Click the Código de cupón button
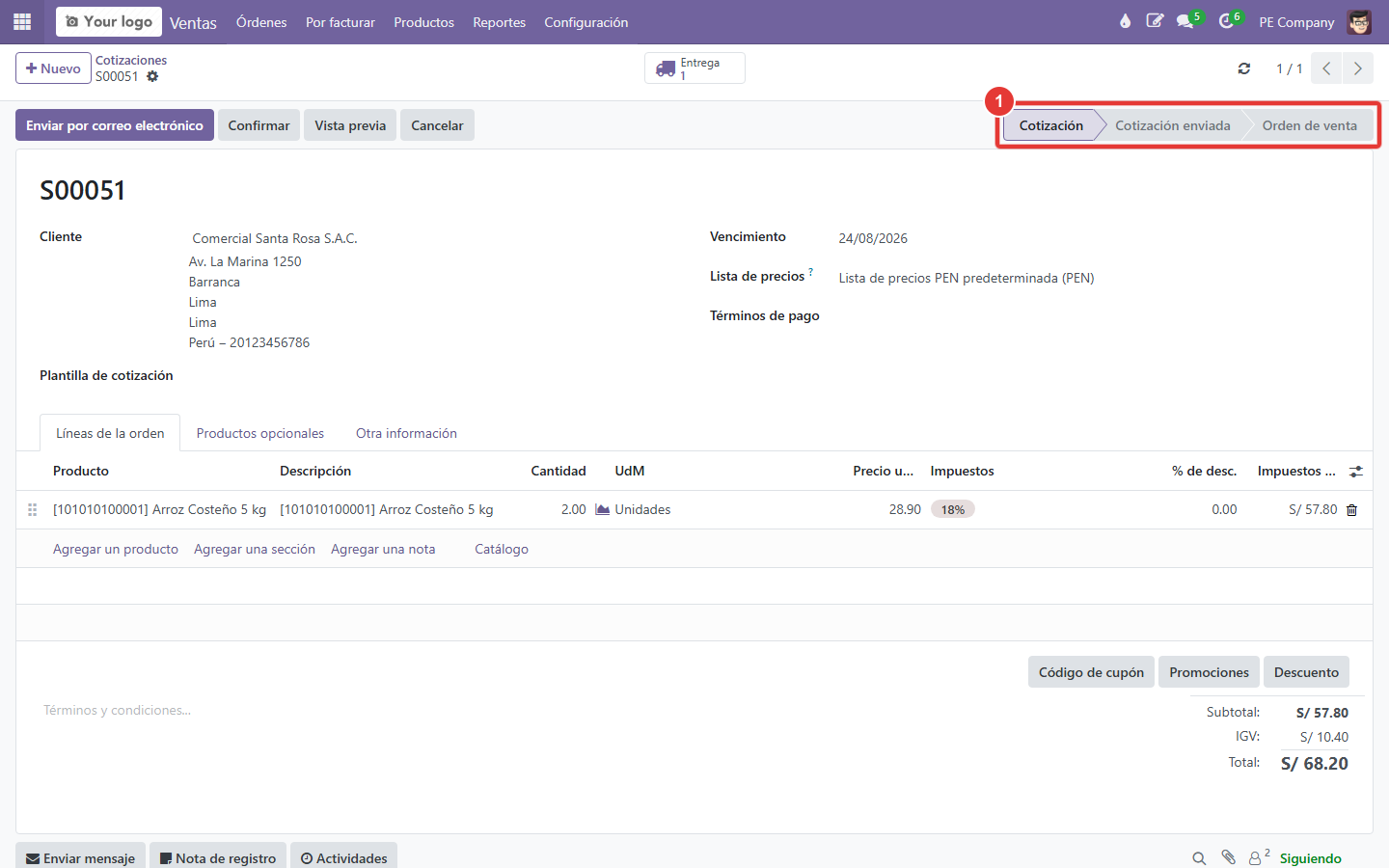The height and width of the screenshot is (868, 1389). 1091,672
